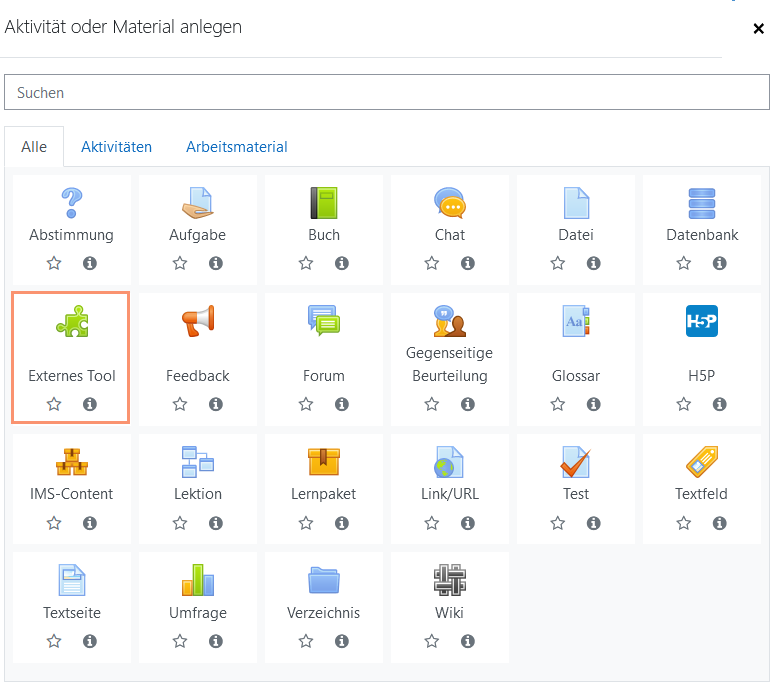Click the Glossar label text

576,376
